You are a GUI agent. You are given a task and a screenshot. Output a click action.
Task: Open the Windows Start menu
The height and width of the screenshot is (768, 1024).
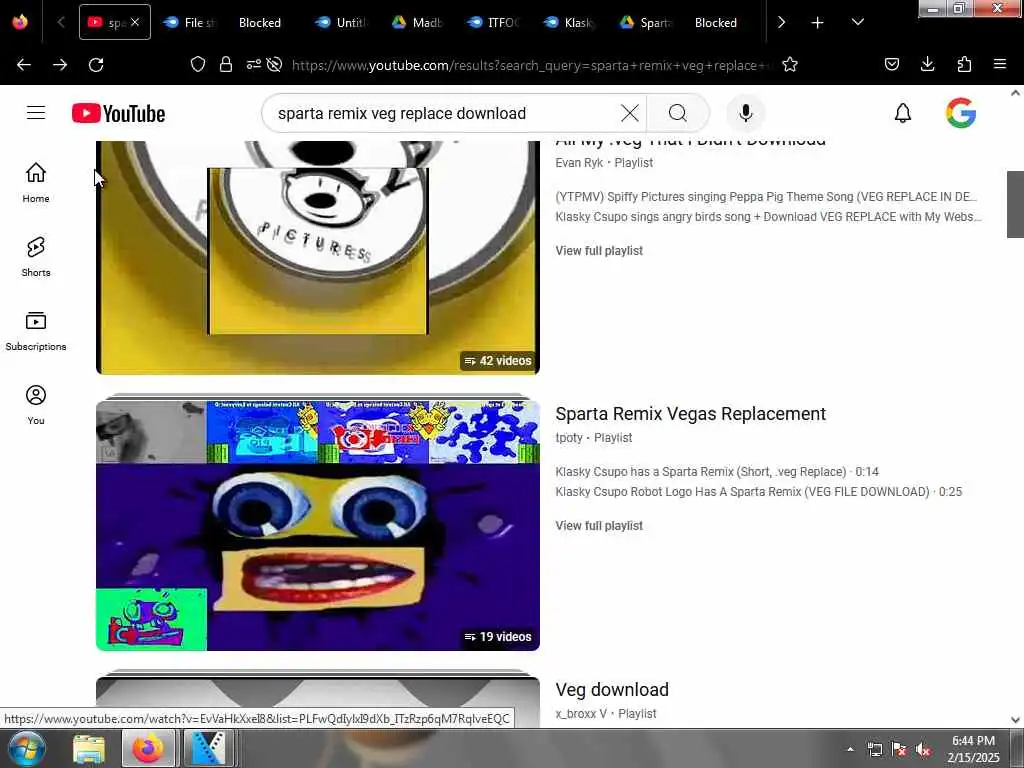click(26, 748)
